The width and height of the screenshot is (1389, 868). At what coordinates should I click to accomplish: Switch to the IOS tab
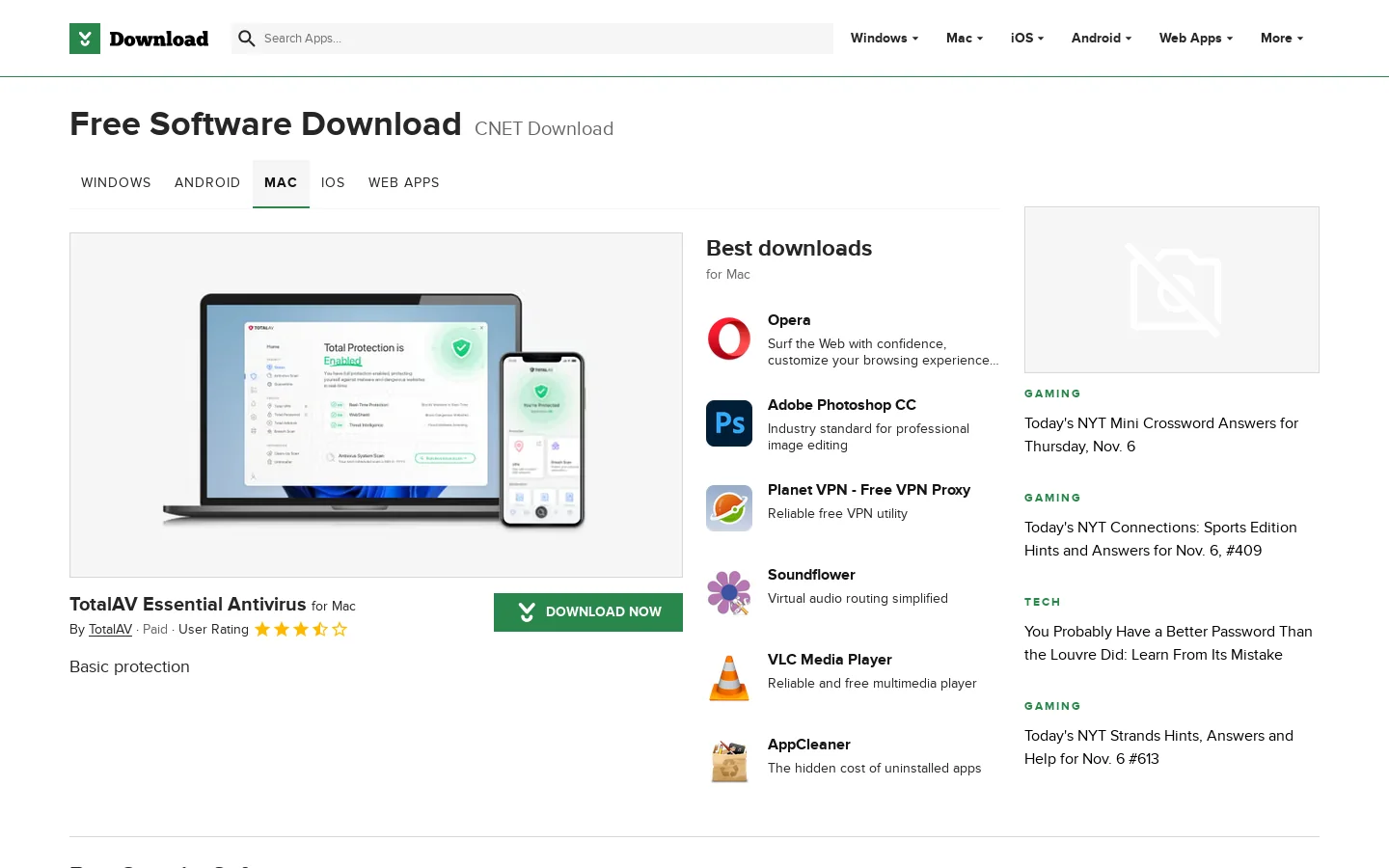[333, 183]
